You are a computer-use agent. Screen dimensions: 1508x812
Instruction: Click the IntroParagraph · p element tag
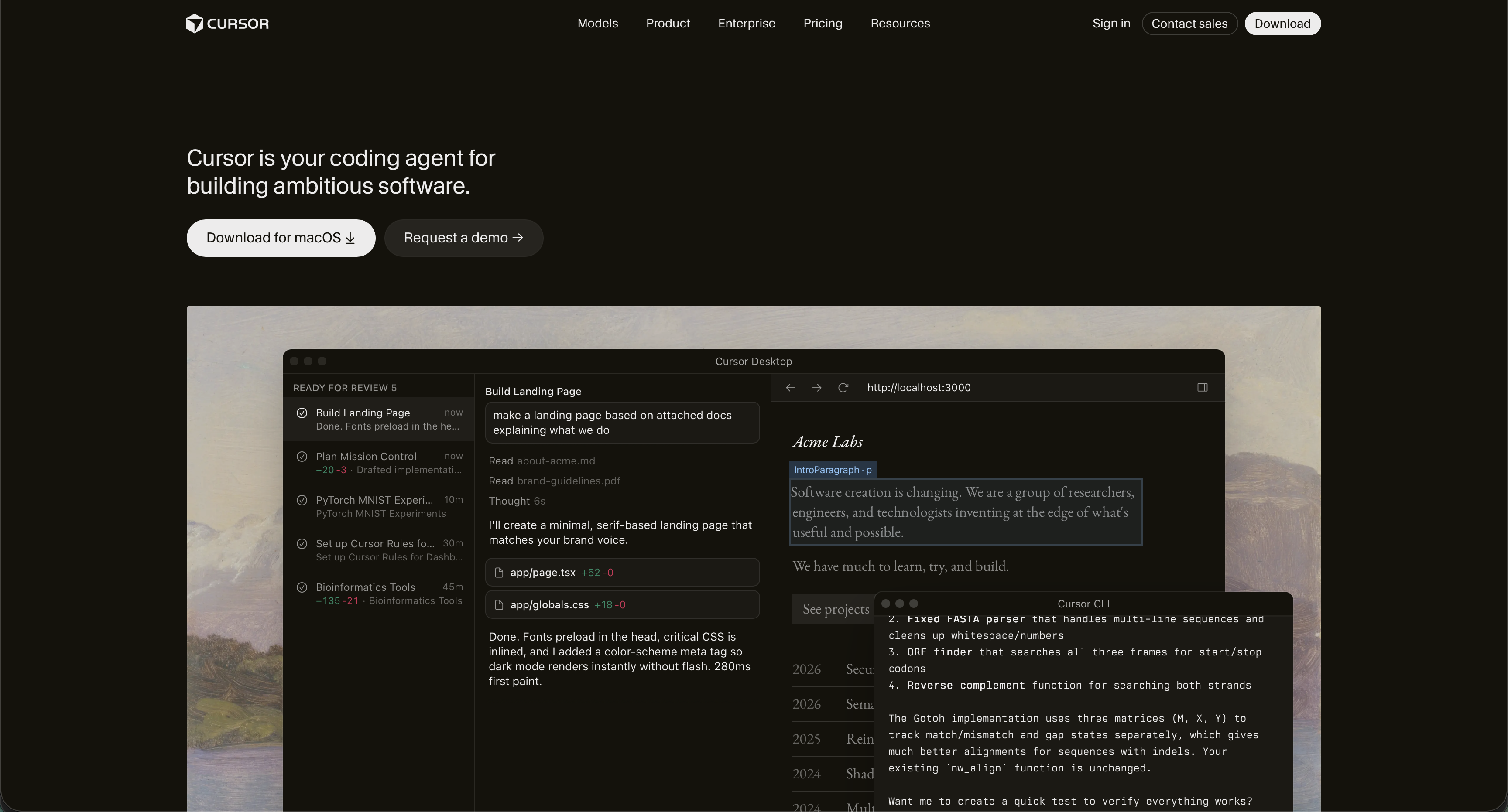coord(833,470)
